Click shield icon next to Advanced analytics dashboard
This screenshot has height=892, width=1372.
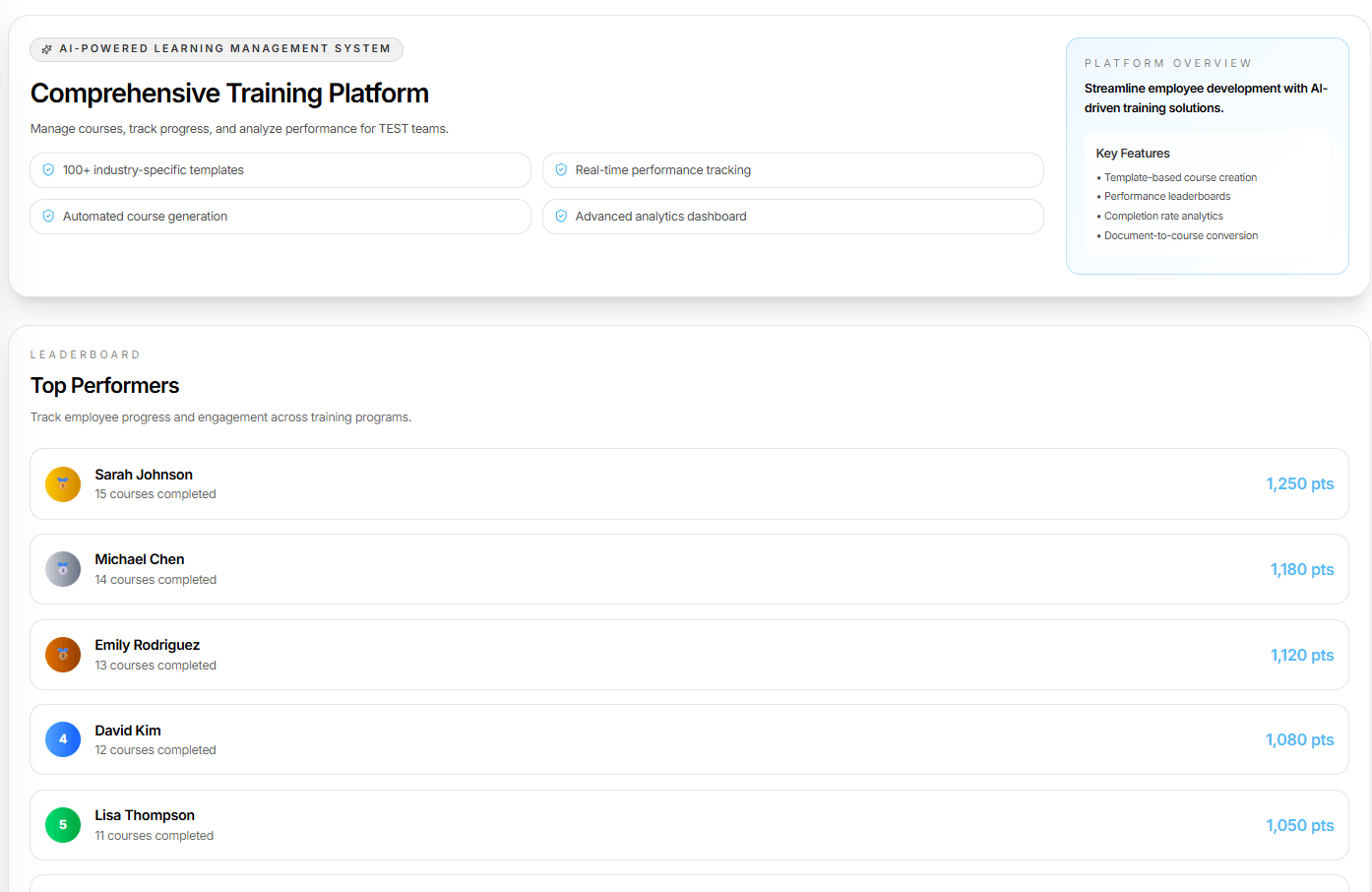tap(561, 217)
